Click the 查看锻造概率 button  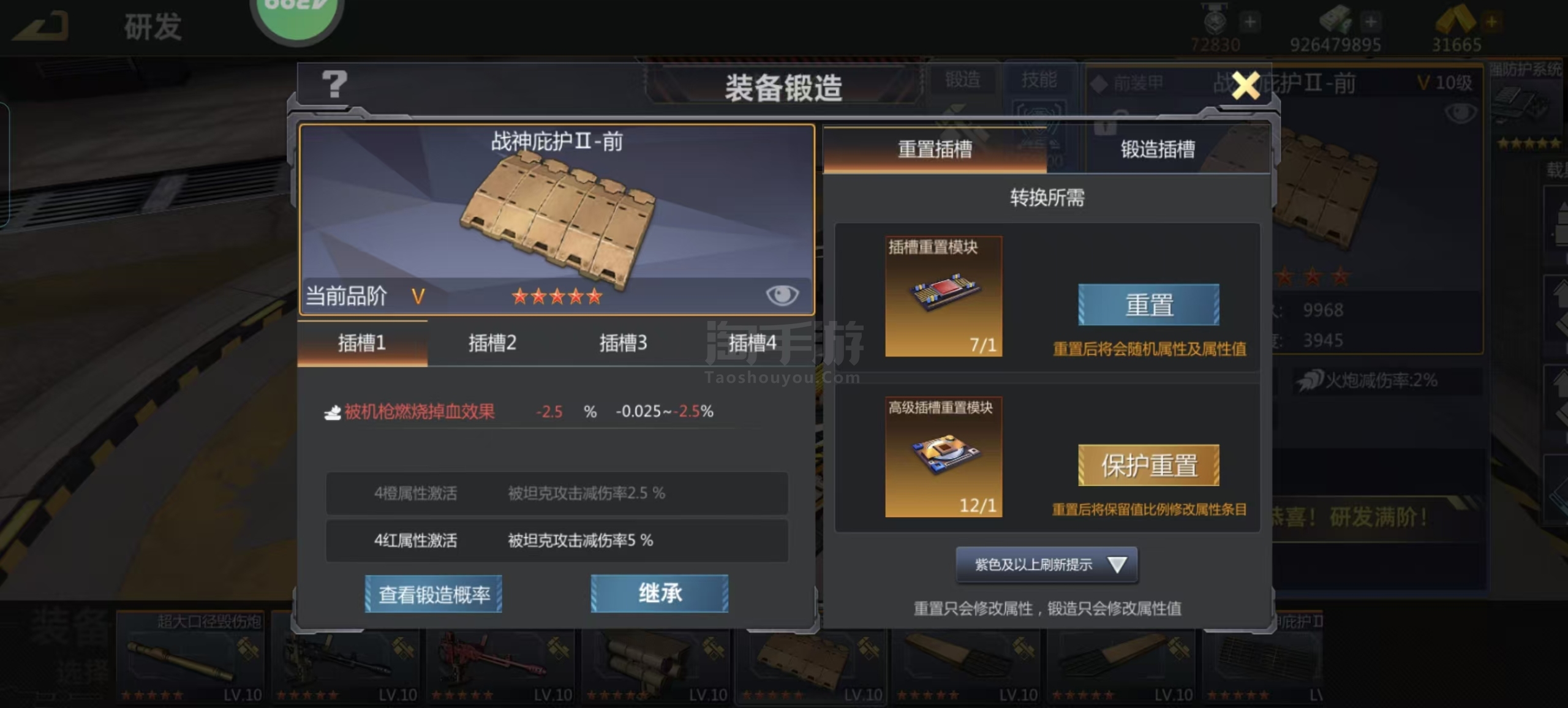(434, 593)
